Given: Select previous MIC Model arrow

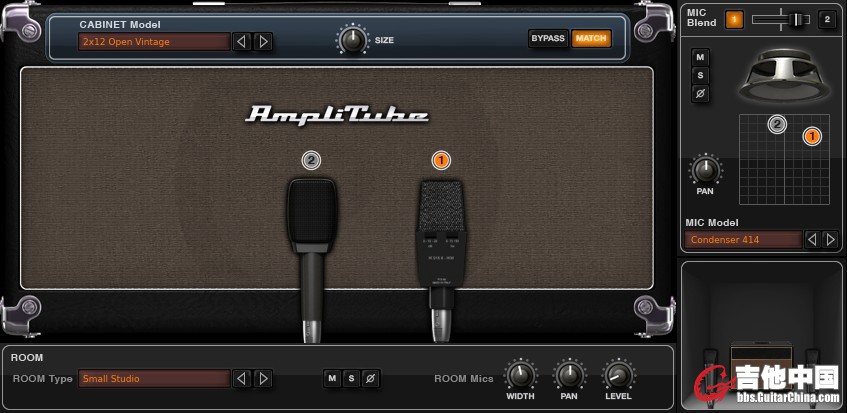Looking at the screenshot, I should point(811,240).
